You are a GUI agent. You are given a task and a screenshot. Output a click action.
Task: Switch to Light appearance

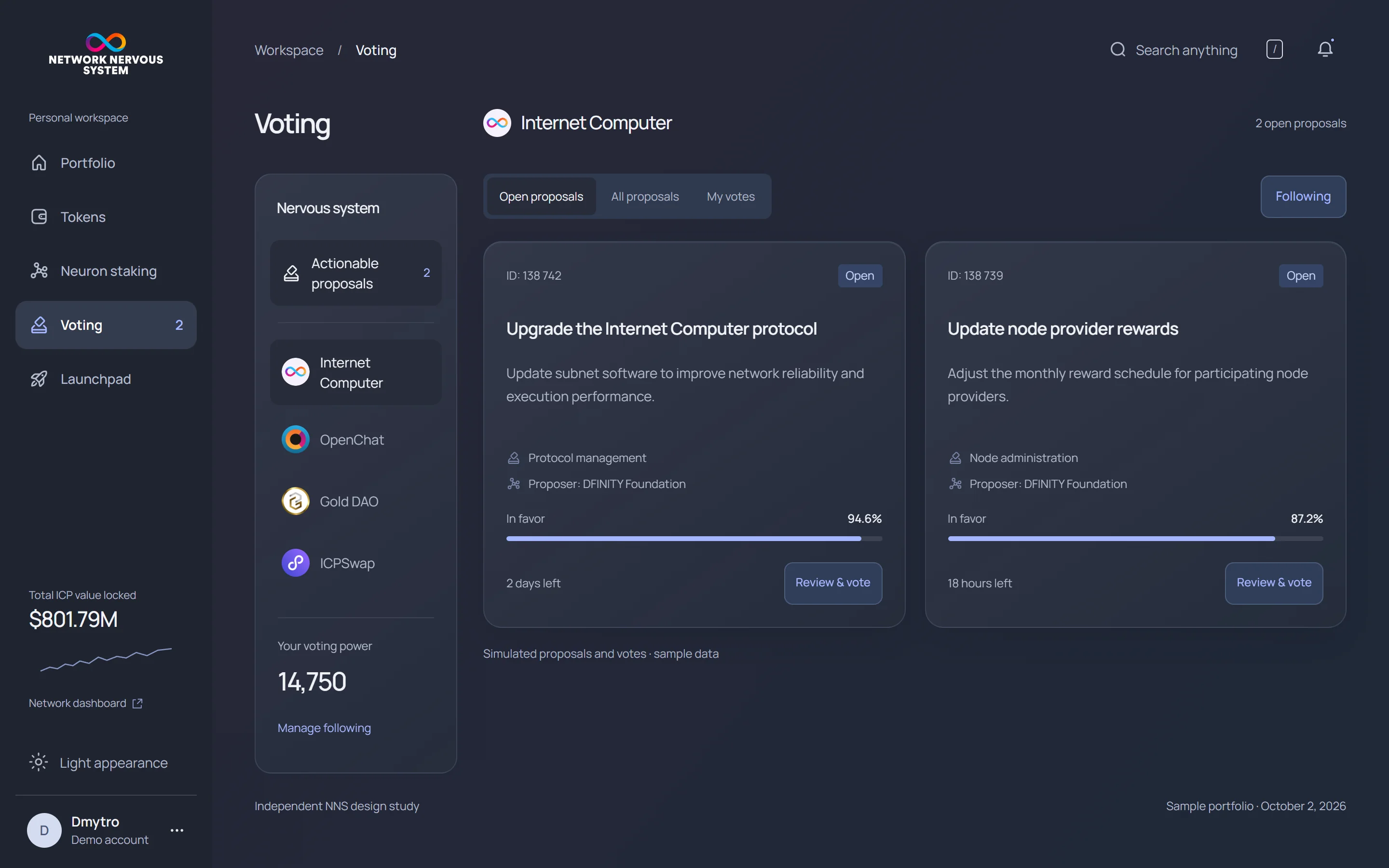(99, 763)
